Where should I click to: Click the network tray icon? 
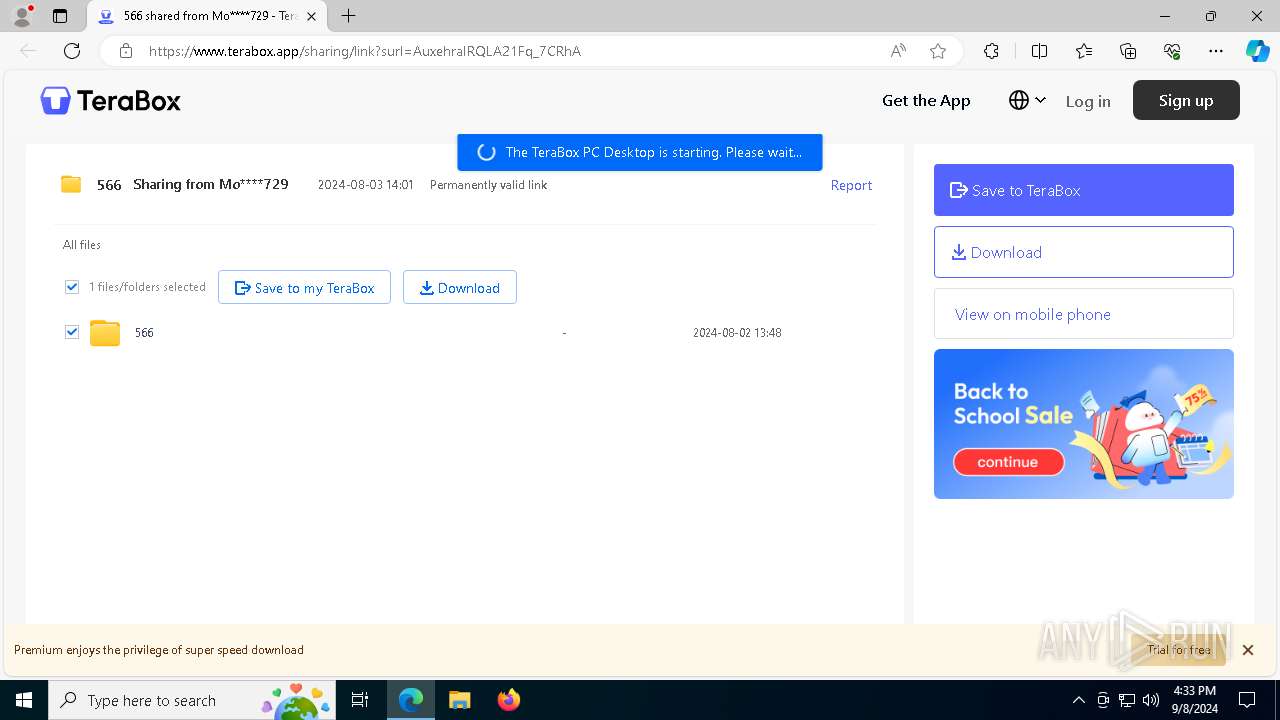click(1127, 700)
